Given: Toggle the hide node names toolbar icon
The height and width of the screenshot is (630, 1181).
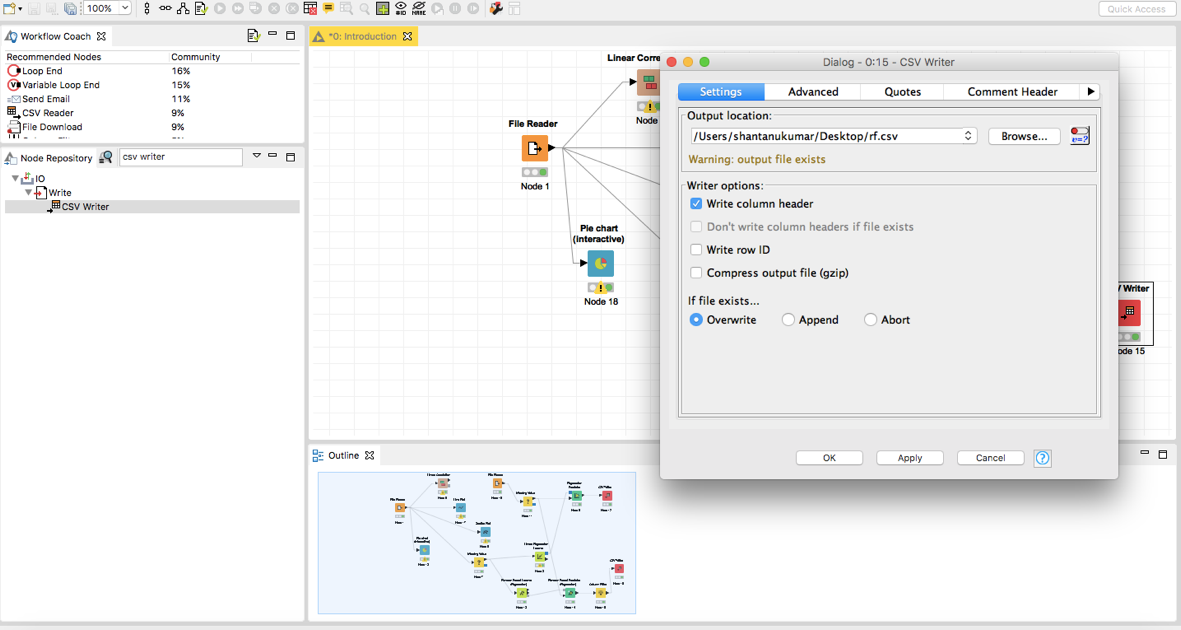Looking at the screenshot, I should (418, 8).
